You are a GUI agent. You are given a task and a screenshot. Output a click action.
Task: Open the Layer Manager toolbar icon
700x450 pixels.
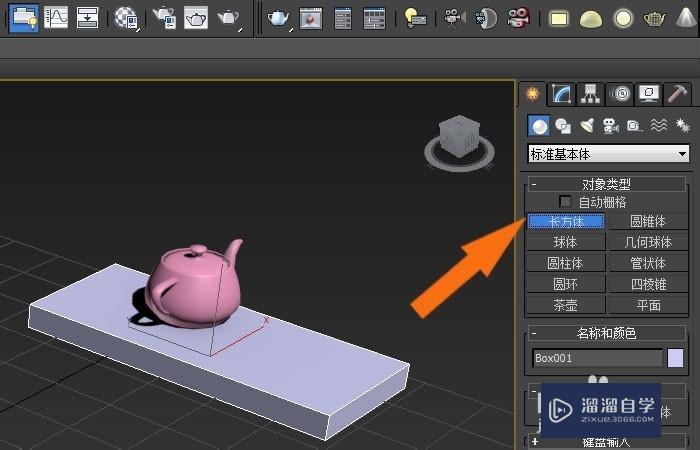[x=24, y=17]
